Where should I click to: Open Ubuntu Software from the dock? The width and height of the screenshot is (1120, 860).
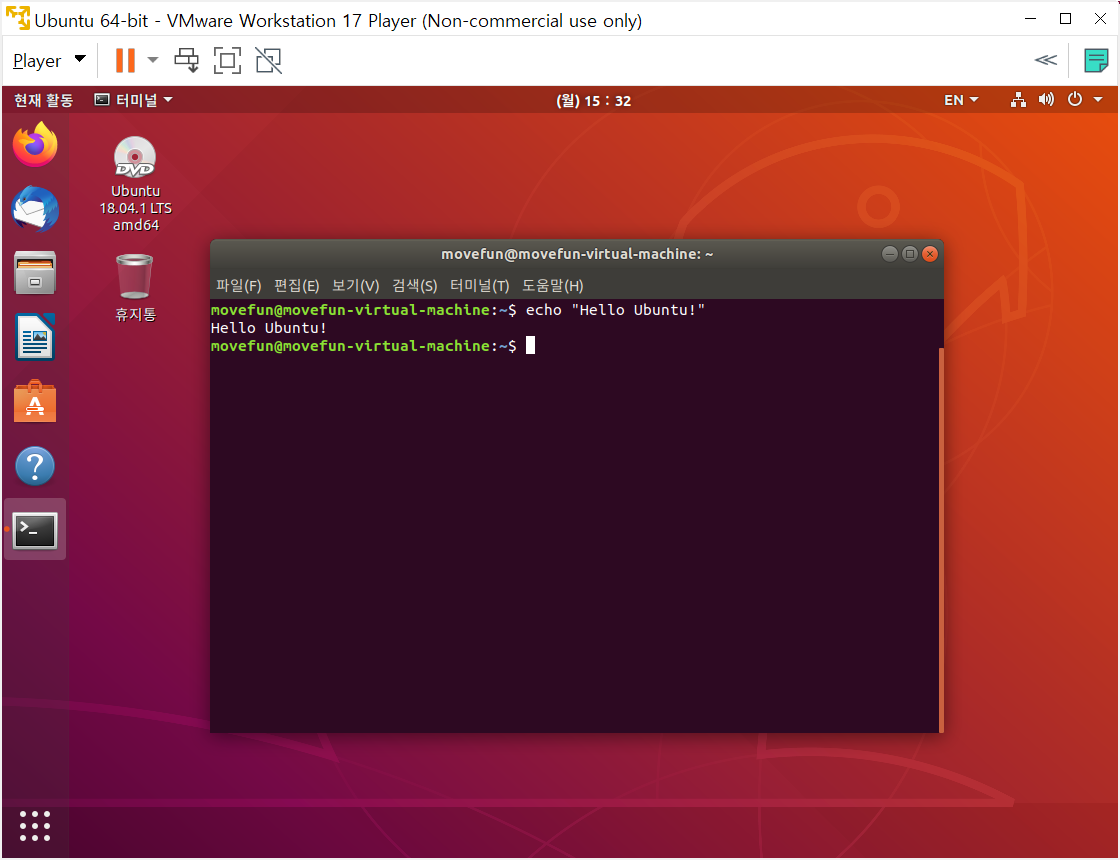(x=35, y=401)
